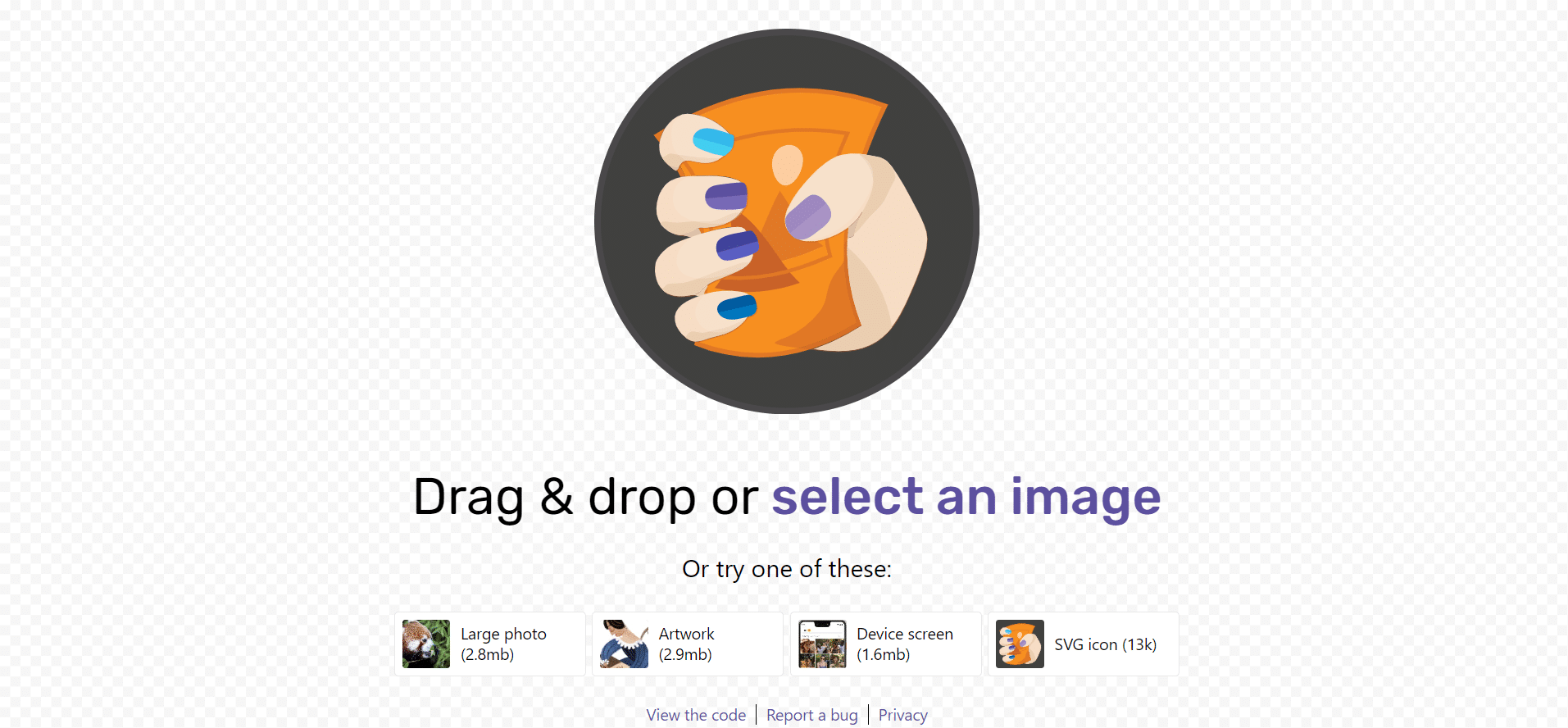Follow the Report a bug link
This screenshot has height=728, width=1568.
812,715
